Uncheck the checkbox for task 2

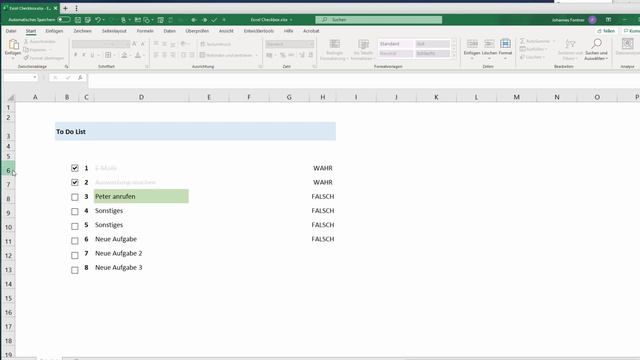tap(75, 182)
